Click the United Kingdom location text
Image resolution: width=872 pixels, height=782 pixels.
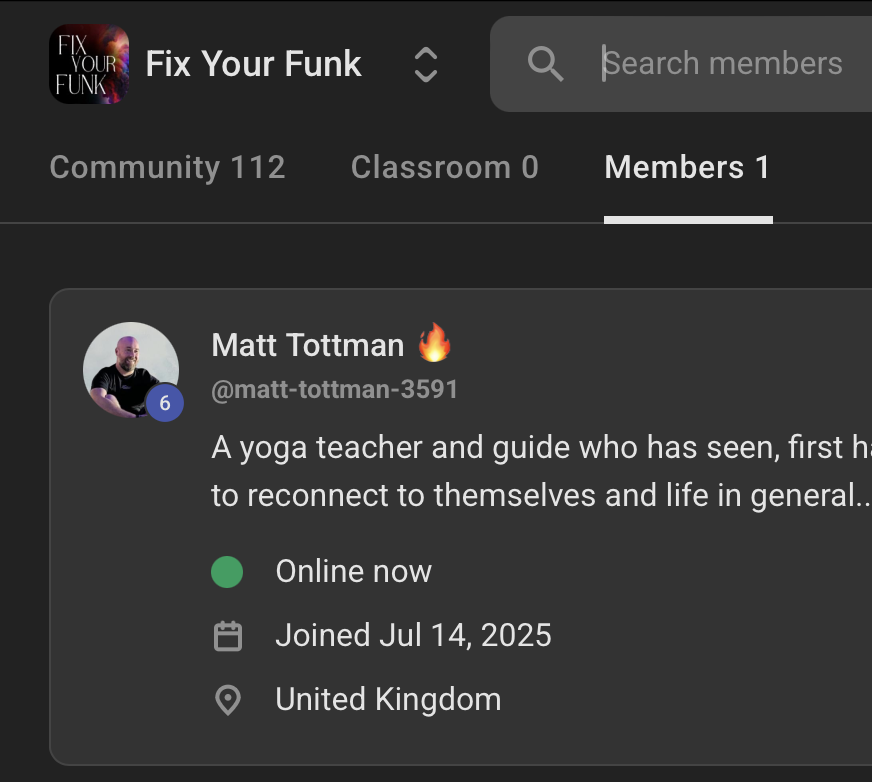(388, 700)
